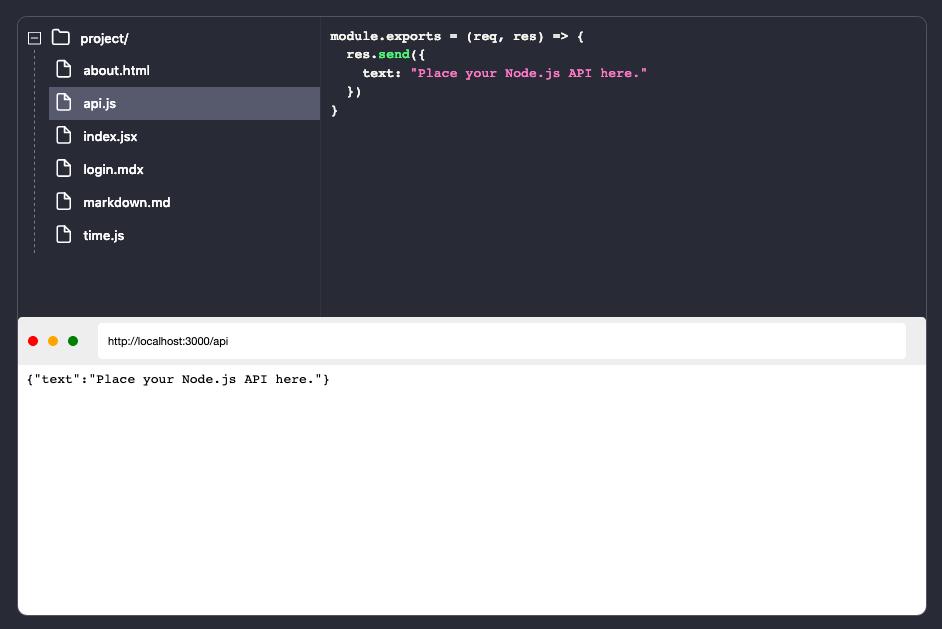Click the time.js file icon

[x=64, y=234]
